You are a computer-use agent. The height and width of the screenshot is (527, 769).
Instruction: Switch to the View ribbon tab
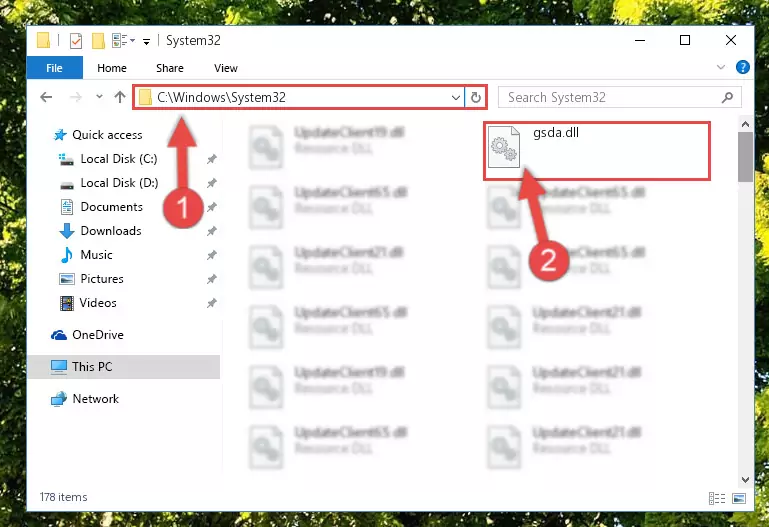[x=226, y=68]
